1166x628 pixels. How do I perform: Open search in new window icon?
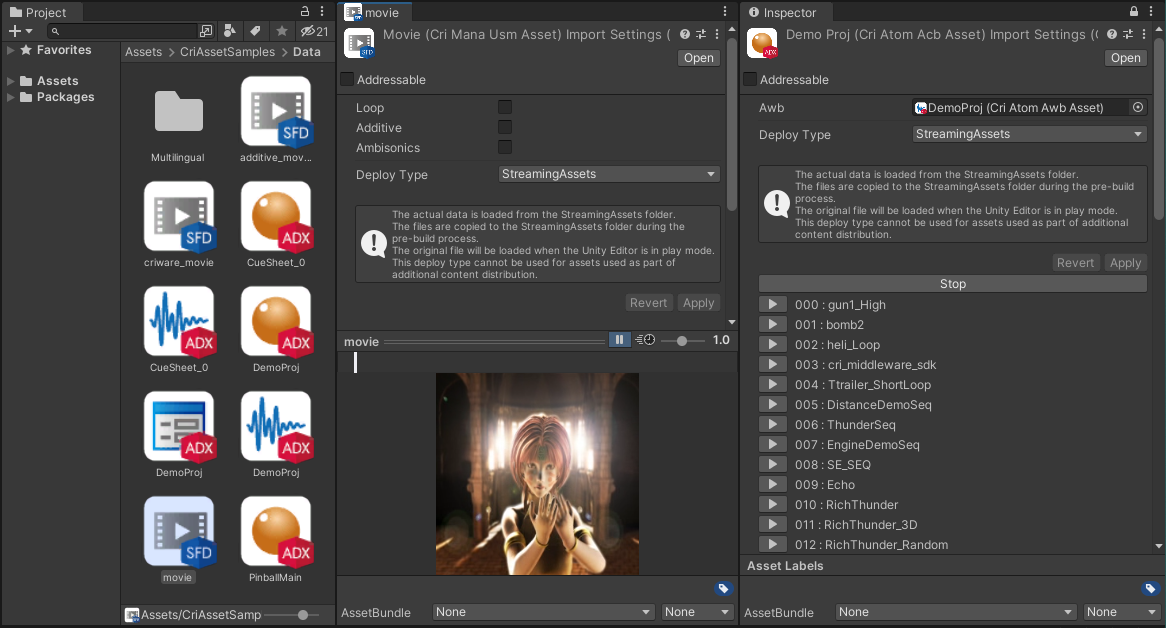[206, 31]
